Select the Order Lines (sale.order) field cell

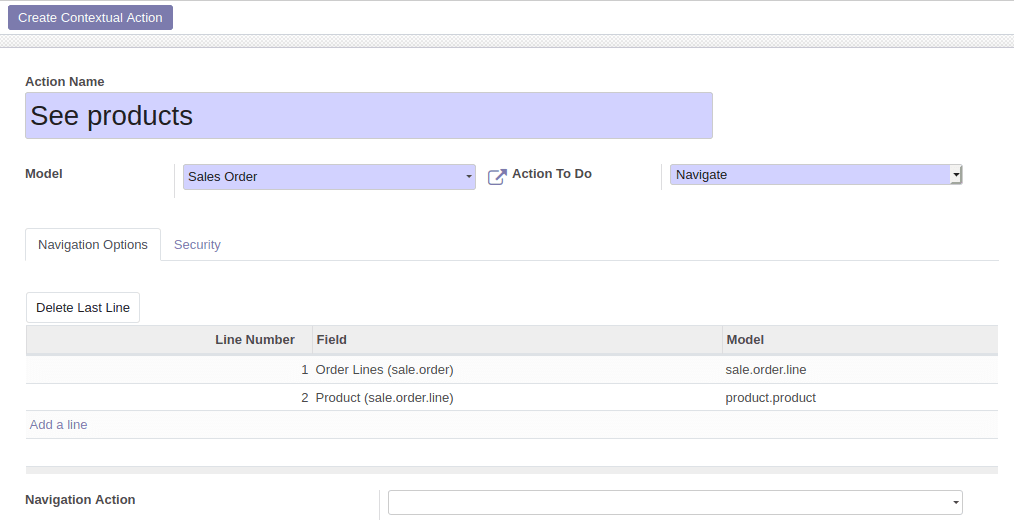click(385, 370)
